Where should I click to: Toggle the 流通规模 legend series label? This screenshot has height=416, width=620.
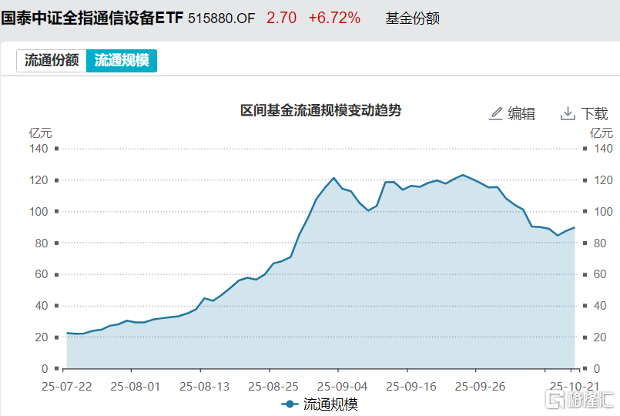point(329,404)
